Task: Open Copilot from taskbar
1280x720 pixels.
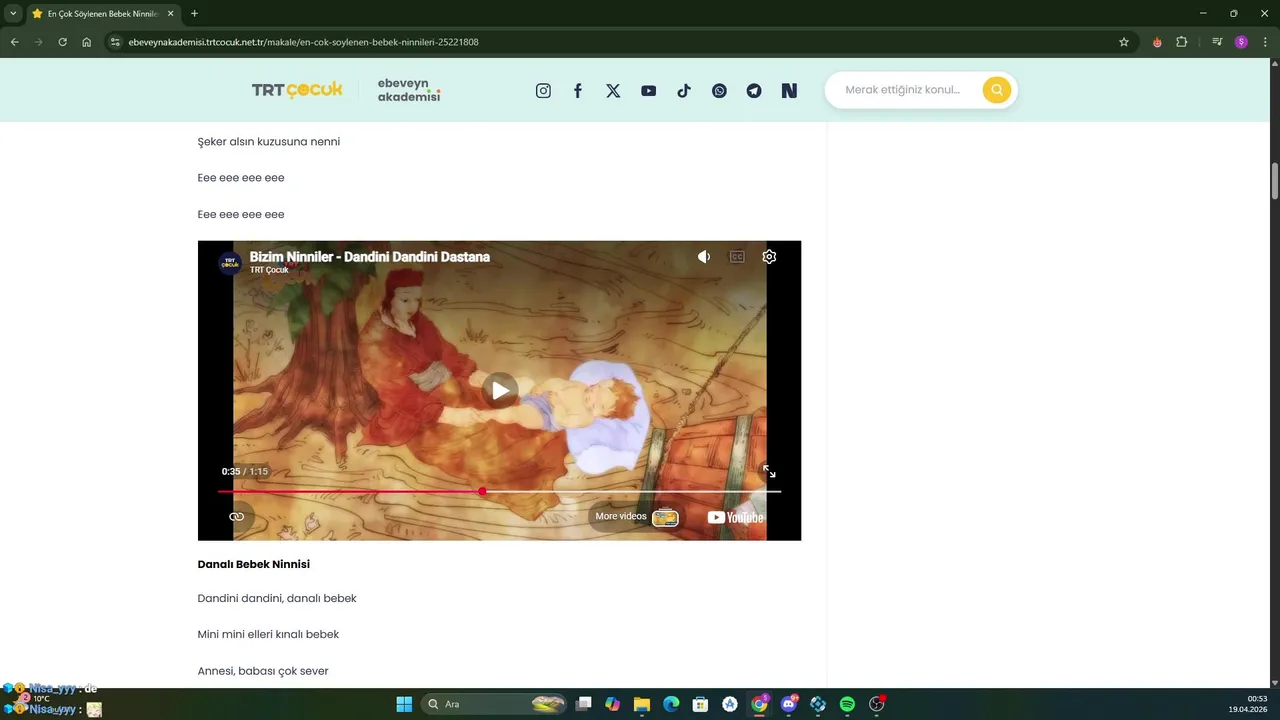Action: pyautogui.click(x=613, y=704)
